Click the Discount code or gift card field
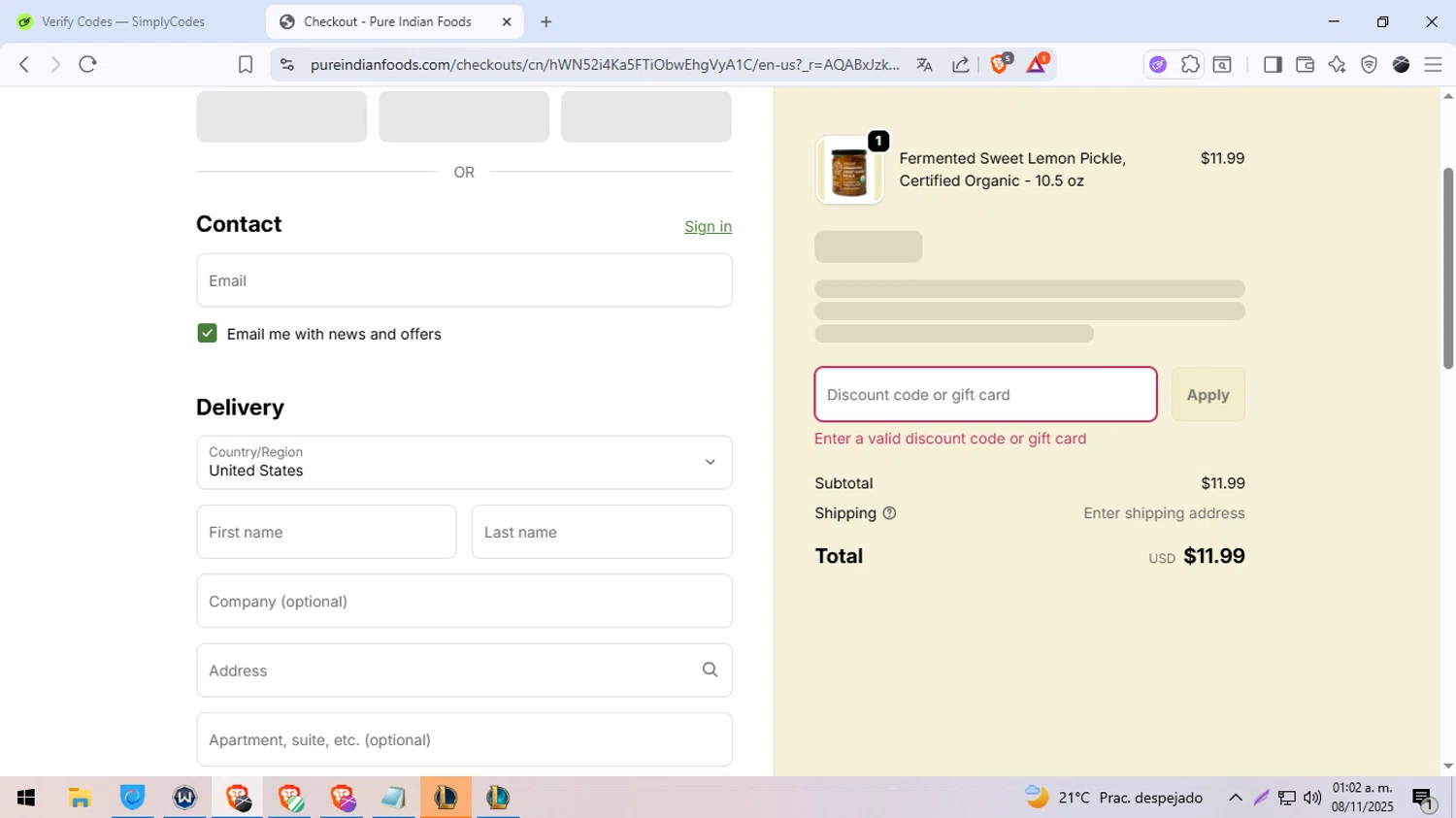This screenshot has width=1456, height=818. pyautogui.click(x=985, y=394)
